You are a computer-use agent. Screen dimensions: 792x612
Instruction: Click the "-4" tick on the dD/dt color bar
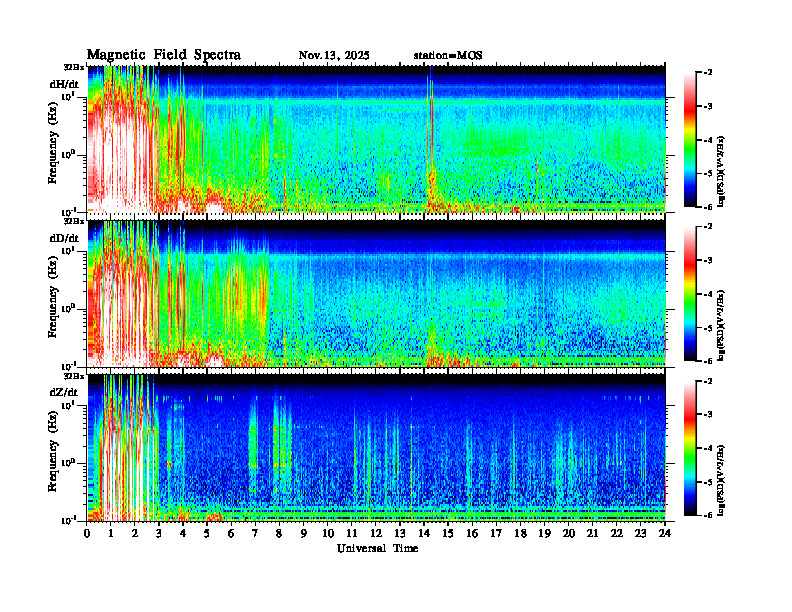coord(708,294)
